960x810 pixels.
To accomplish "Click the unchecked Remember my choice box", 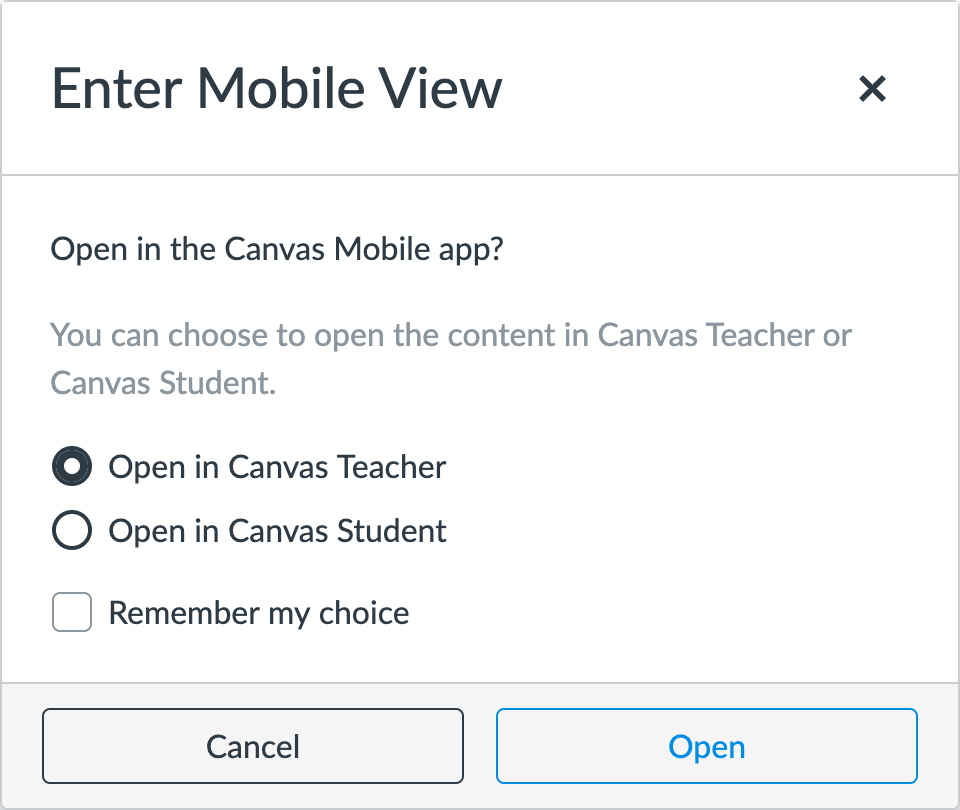I will coord(71,612).
